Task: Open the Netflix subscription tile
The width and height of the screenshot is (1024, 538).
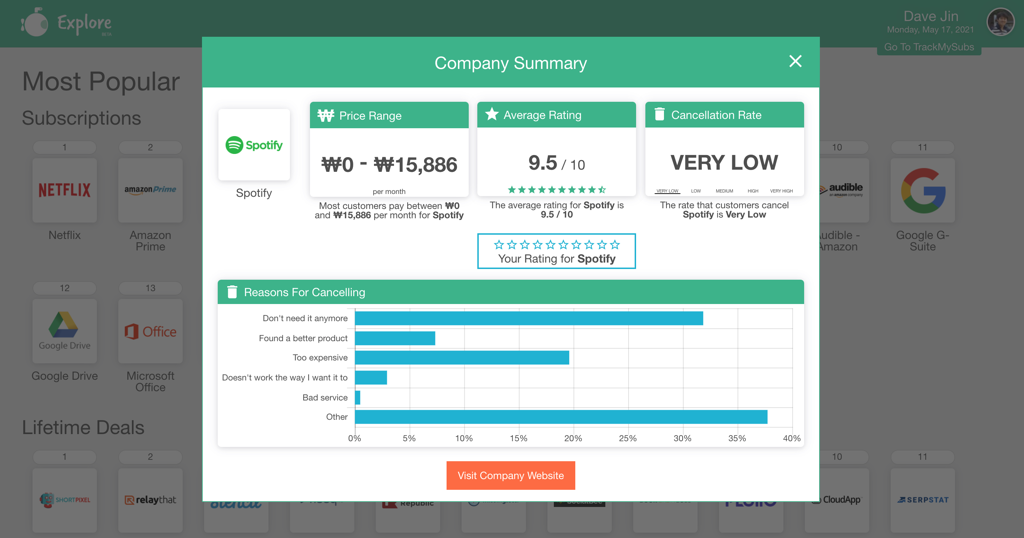Action: click(65, 190)
